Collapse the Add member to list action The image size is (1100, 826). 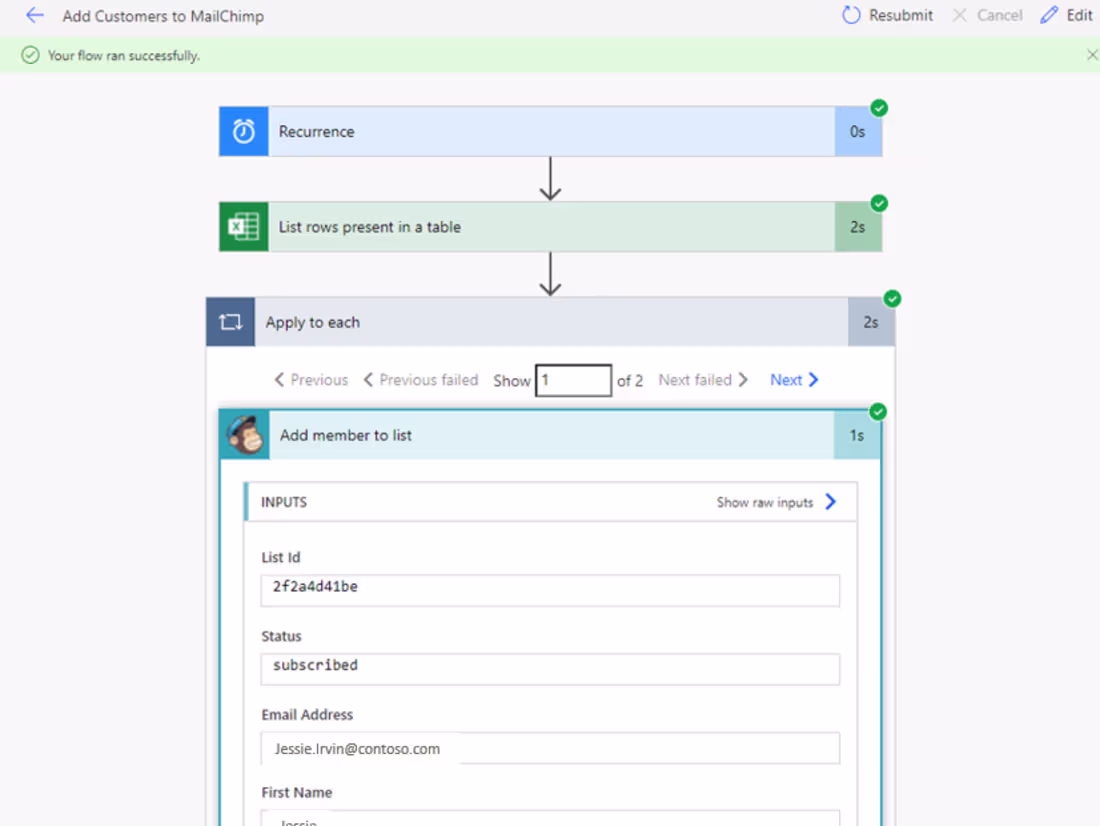click(x=550, y=435)
